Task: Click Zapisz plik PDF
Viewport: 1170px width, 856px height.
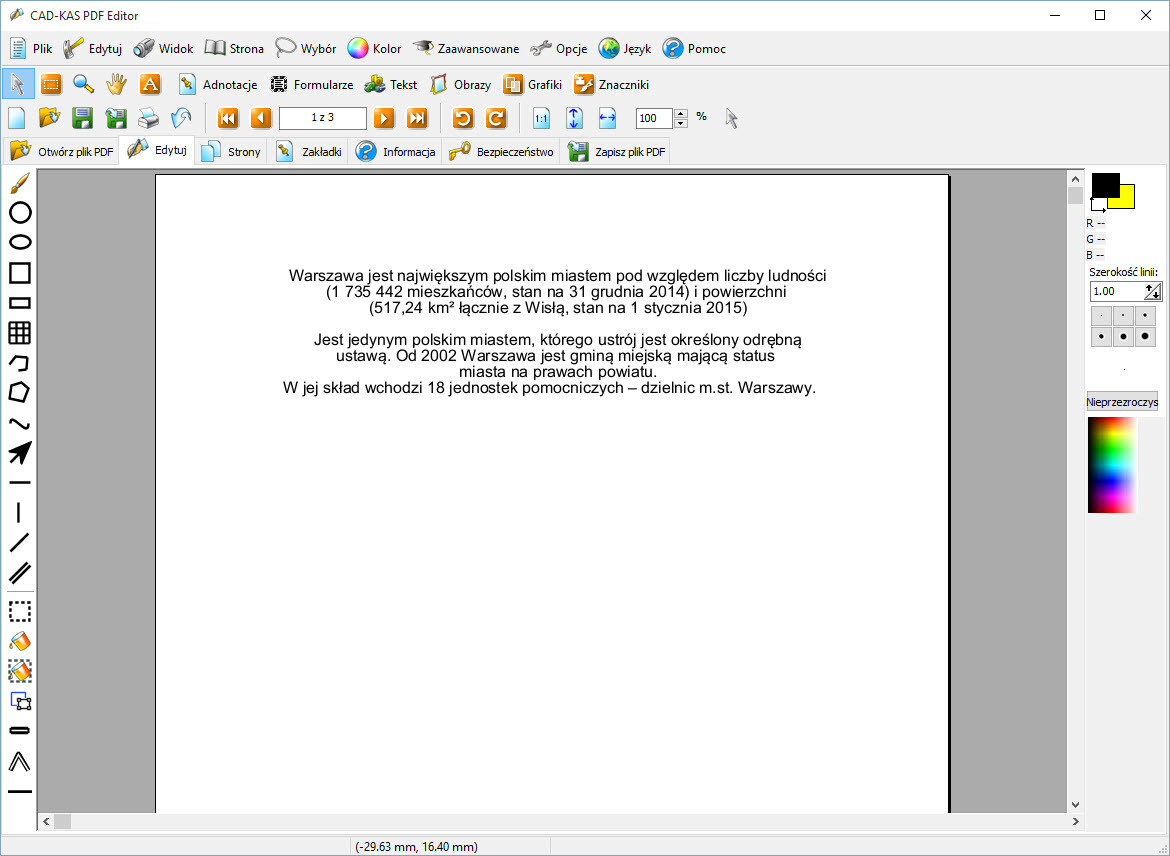Action: (x=616, y=151)
